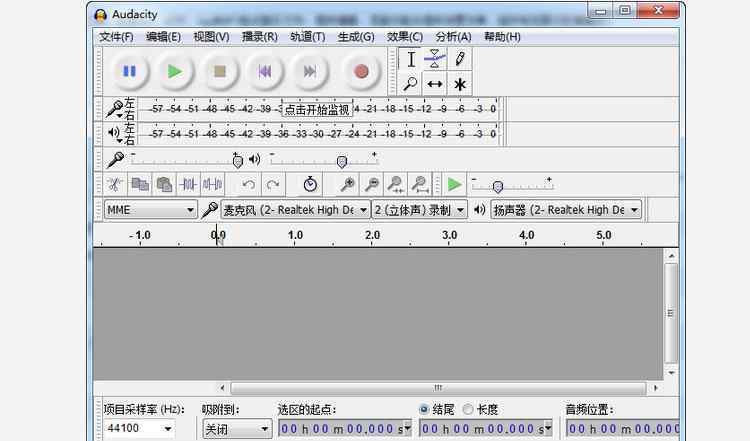Open the recording meter microphone menu

point(115,110)
